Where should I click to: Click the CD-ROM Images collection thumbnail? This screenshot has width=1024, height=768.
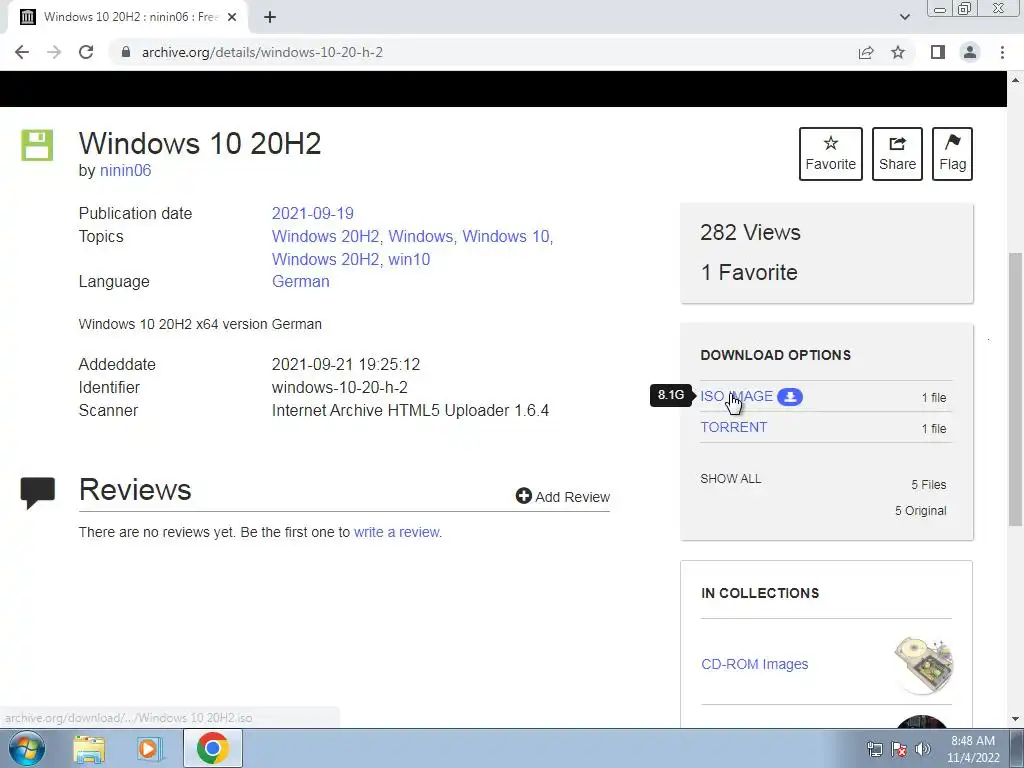(x=924, y=665)
